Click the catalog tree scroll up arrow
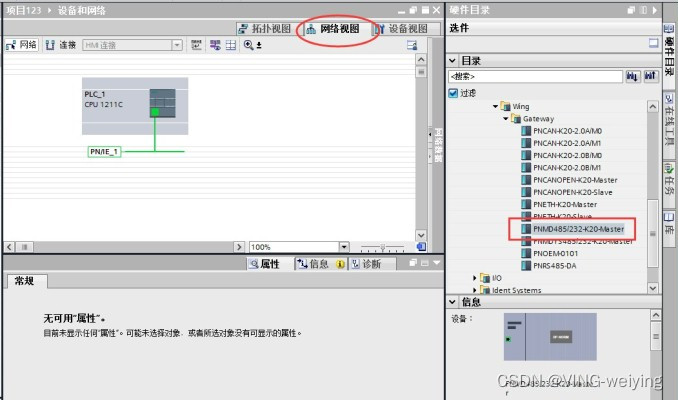Viewport: 678px width, 400px height. (653, 106)
